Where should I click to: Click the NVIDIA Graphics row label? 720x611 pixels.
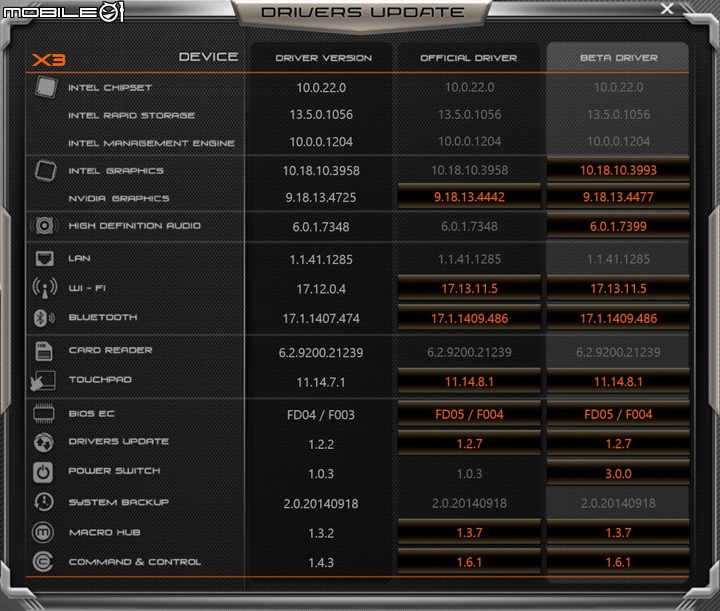tap(118, 198)
